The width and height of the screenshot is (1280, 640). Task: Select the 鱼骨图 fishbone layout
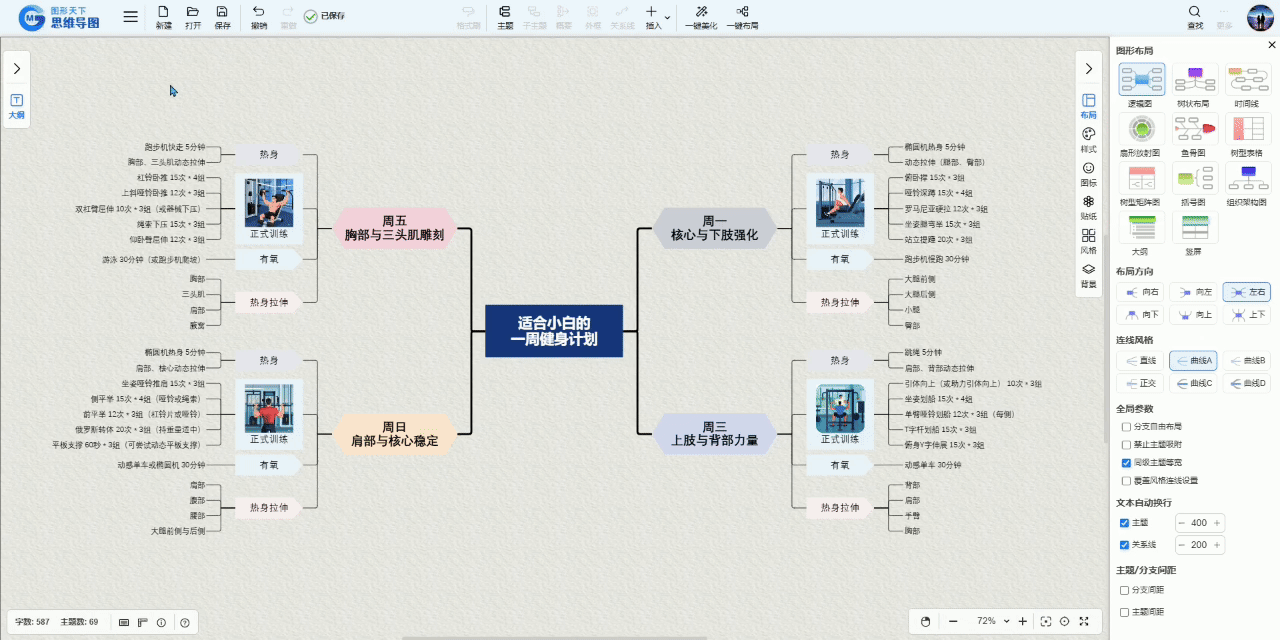click(x=1193, y=129)
